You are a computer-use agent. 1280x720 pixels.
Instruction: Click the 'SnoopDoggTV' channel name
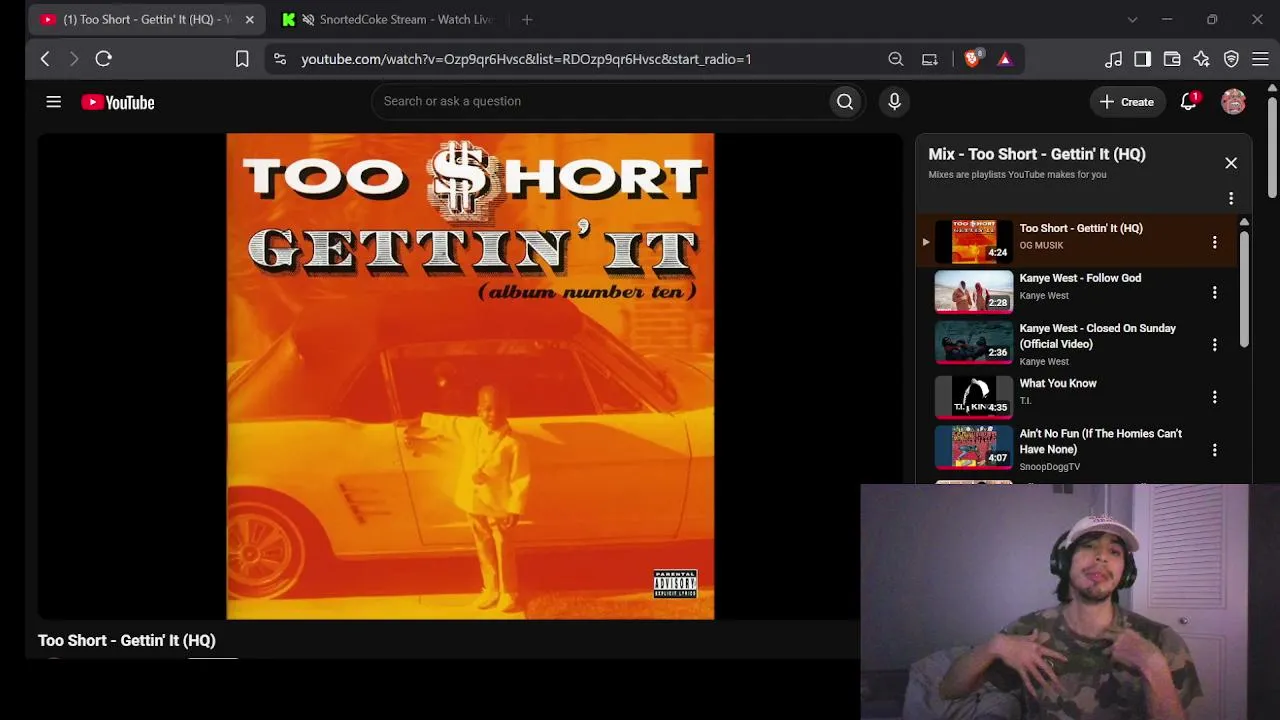[1050, 466]
